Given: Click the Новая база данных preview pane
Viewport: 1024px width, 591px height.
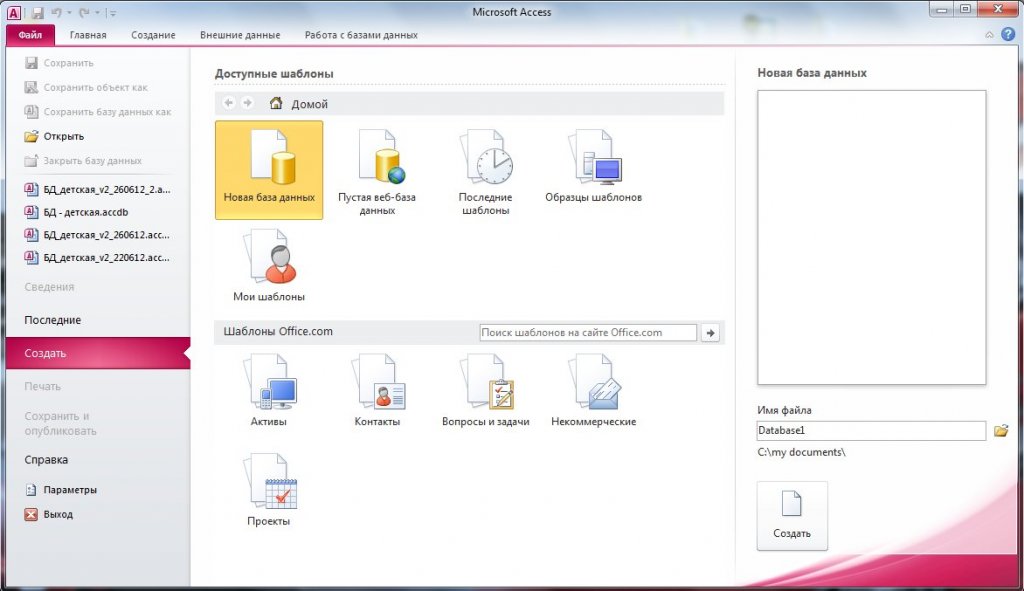Looking at the screenshot, I should (x=871, y=237).
